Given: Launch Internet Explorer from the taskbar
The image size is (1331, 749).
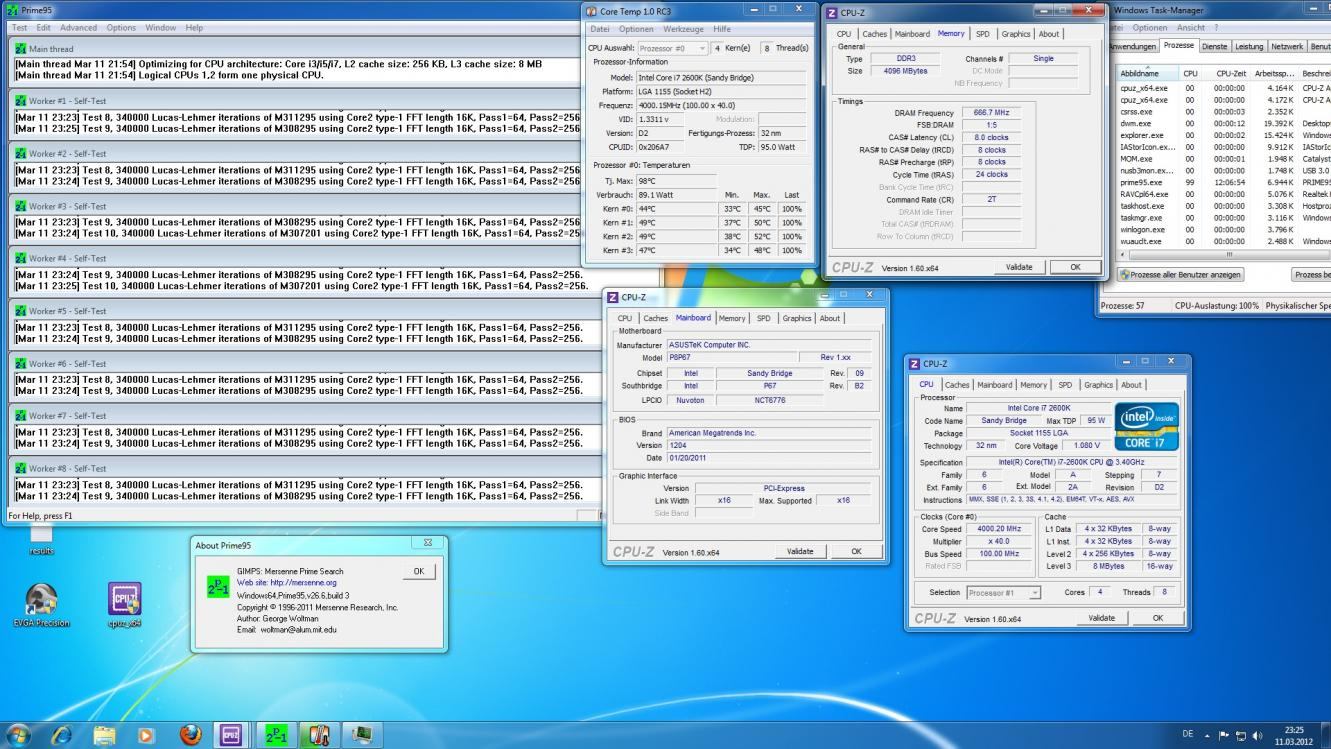Looking at the screenshot, I should coord(62,735).
